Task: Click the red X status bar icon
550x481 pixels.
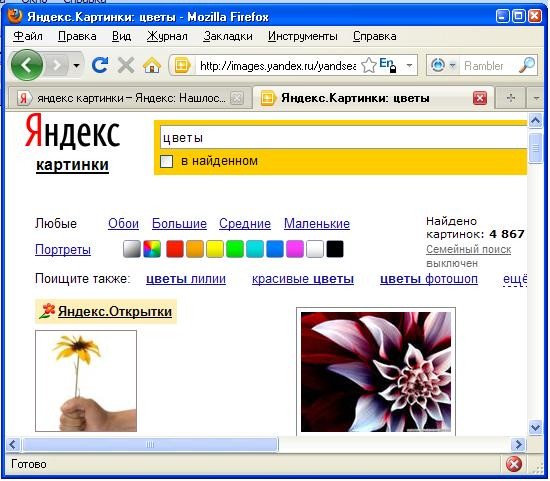Action: pos(514,465)
